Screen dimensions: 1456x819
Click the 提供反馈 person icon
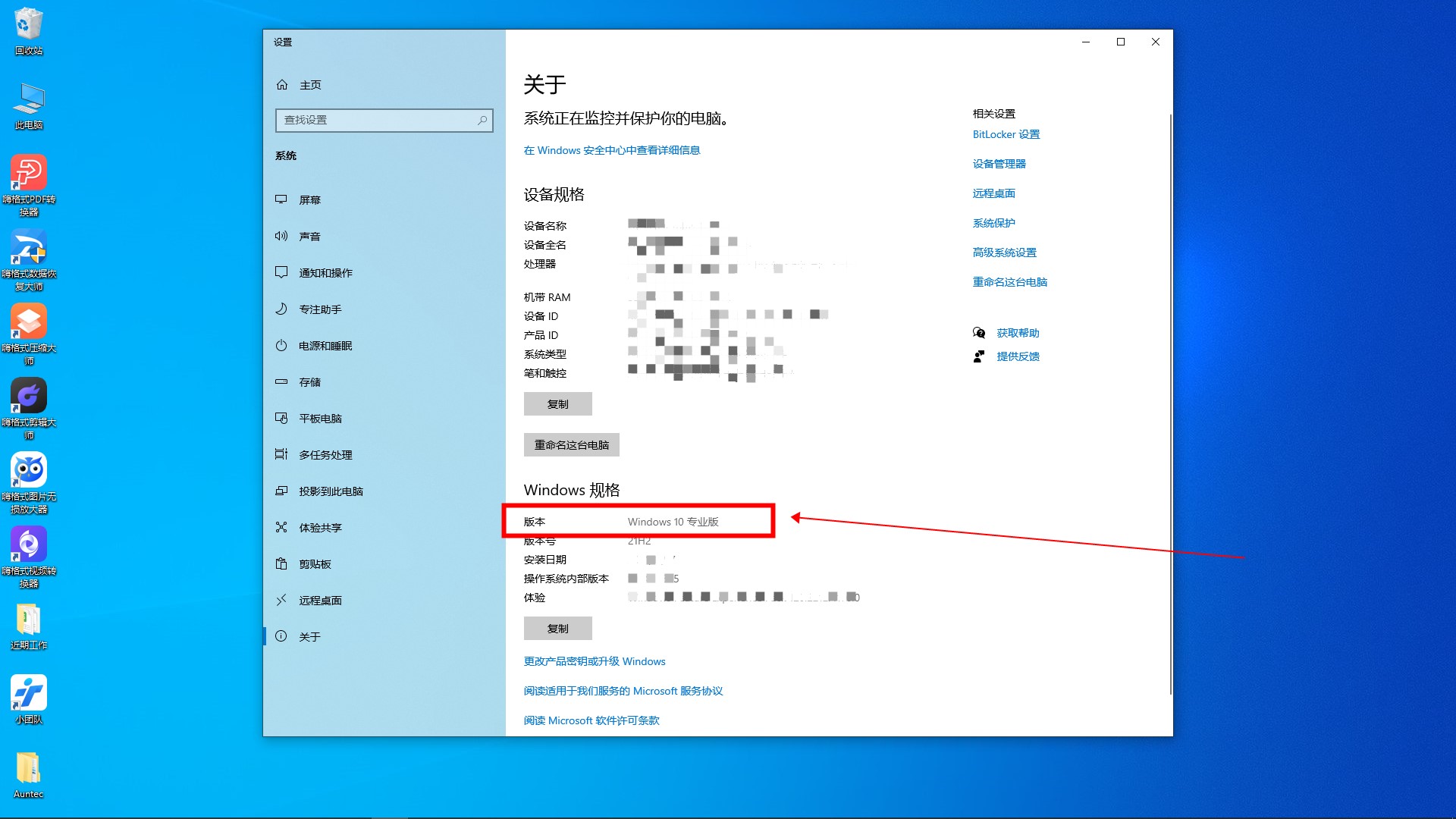[979, 356]
